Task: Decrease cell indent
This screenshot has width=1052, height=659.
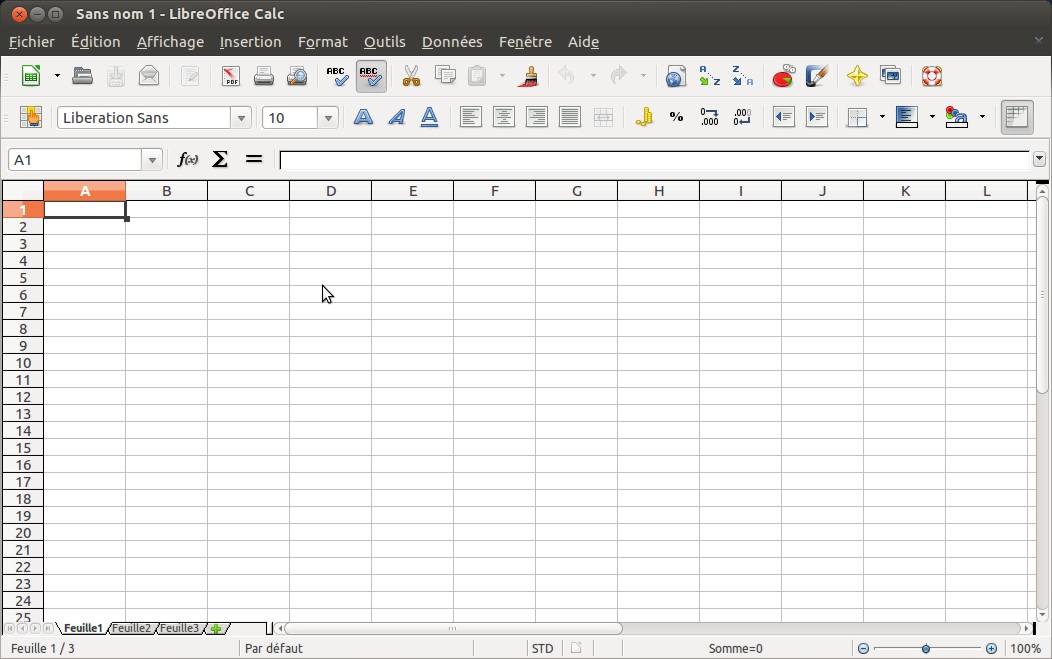Action: coord(783,117)
